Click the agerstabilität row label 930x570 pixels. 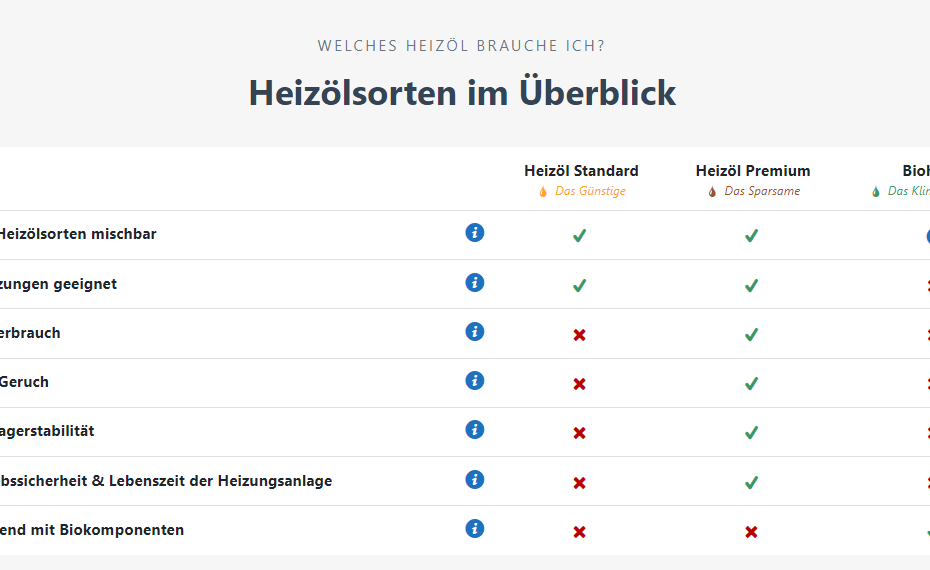point(47,431)
